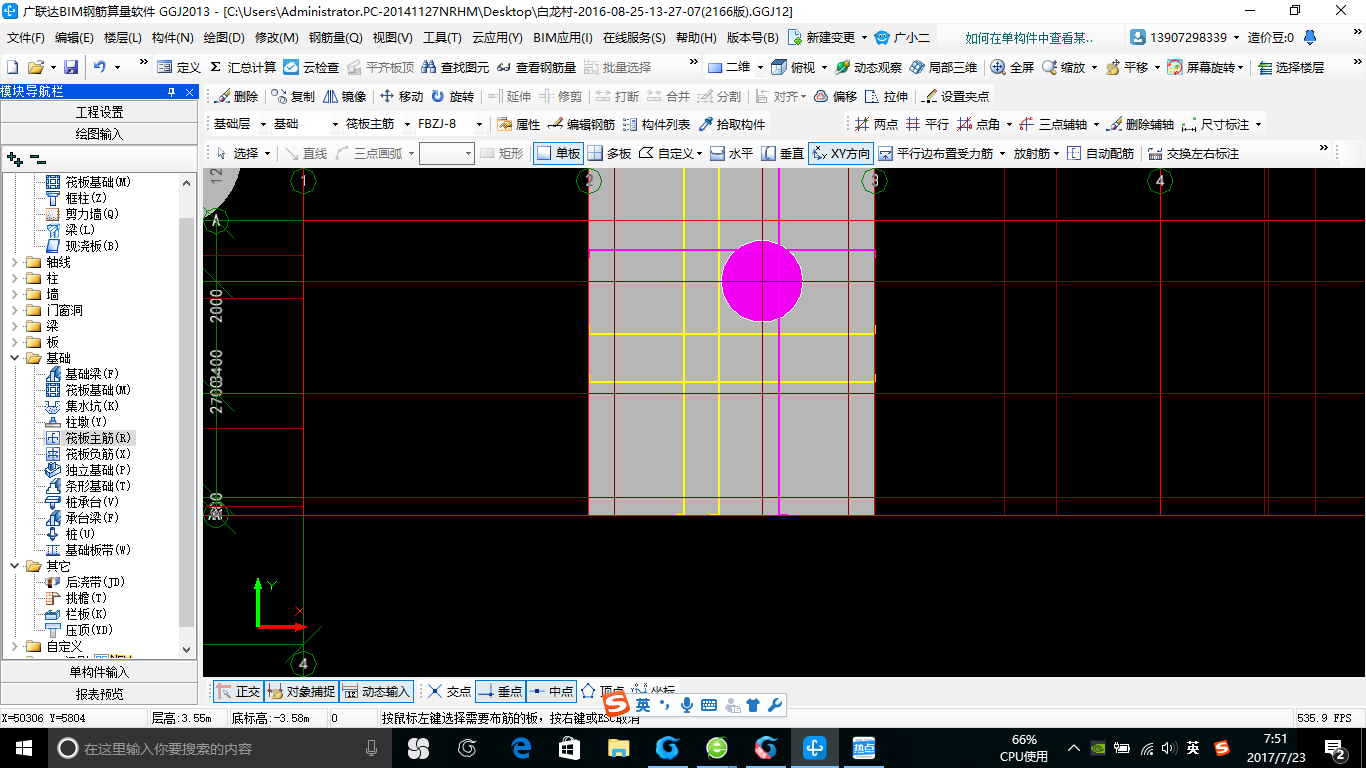This screenshot has width=1366, height=768.
Task: Collapse the 其它 tree node
Action: click(x=14, y=566)
